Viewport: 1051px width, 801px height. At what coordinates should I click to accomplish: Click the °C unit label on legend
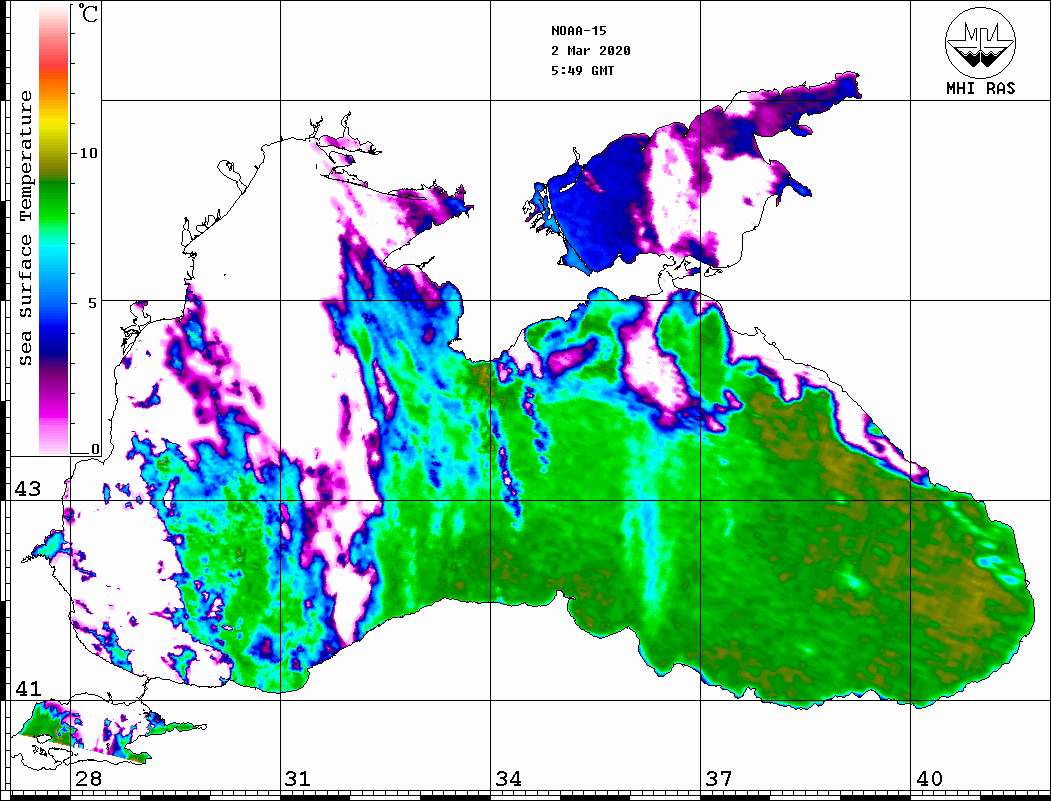pos(88,13)
